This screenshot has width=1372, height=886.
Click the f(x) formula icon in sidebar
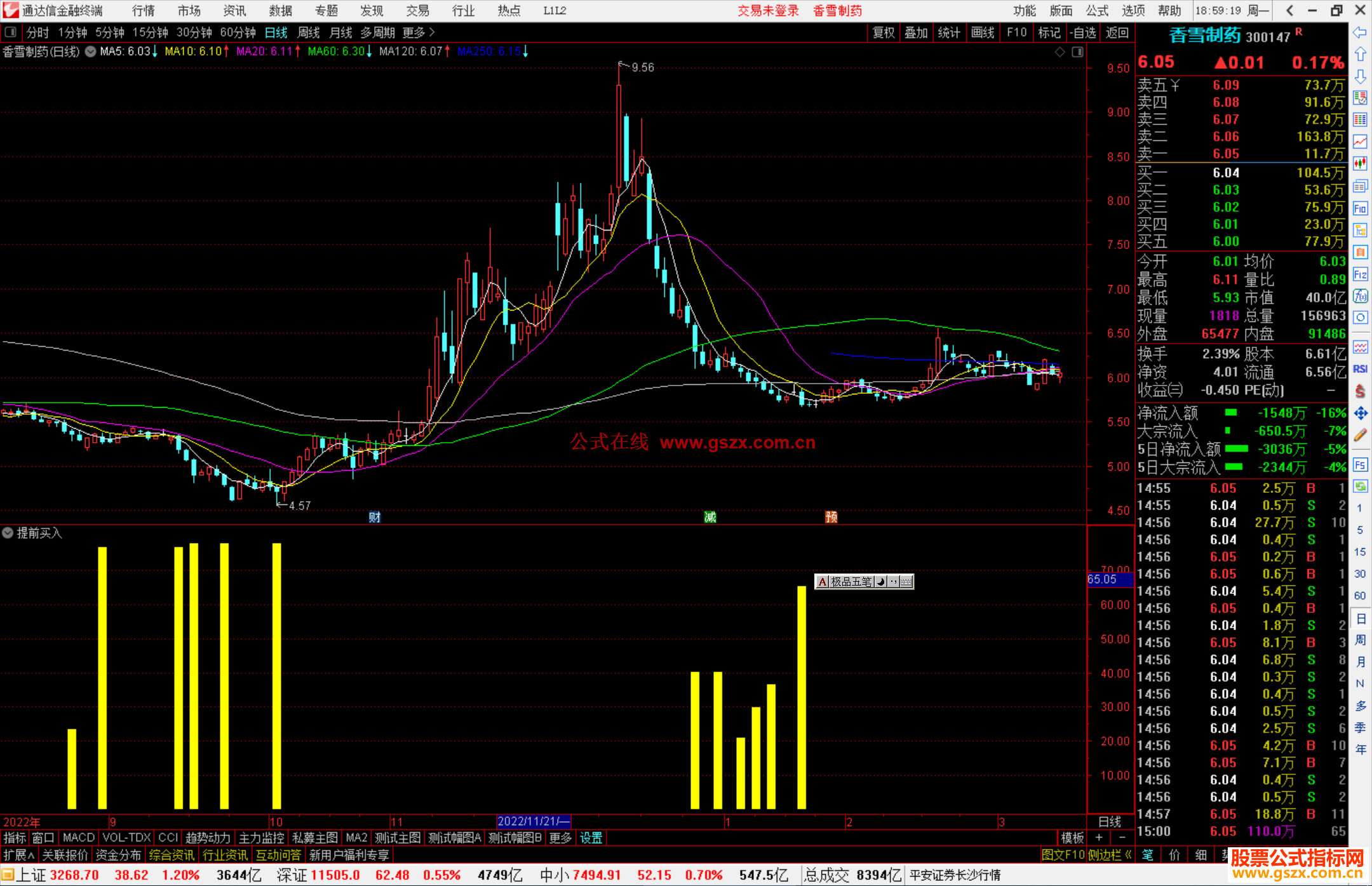[1360, 297]
